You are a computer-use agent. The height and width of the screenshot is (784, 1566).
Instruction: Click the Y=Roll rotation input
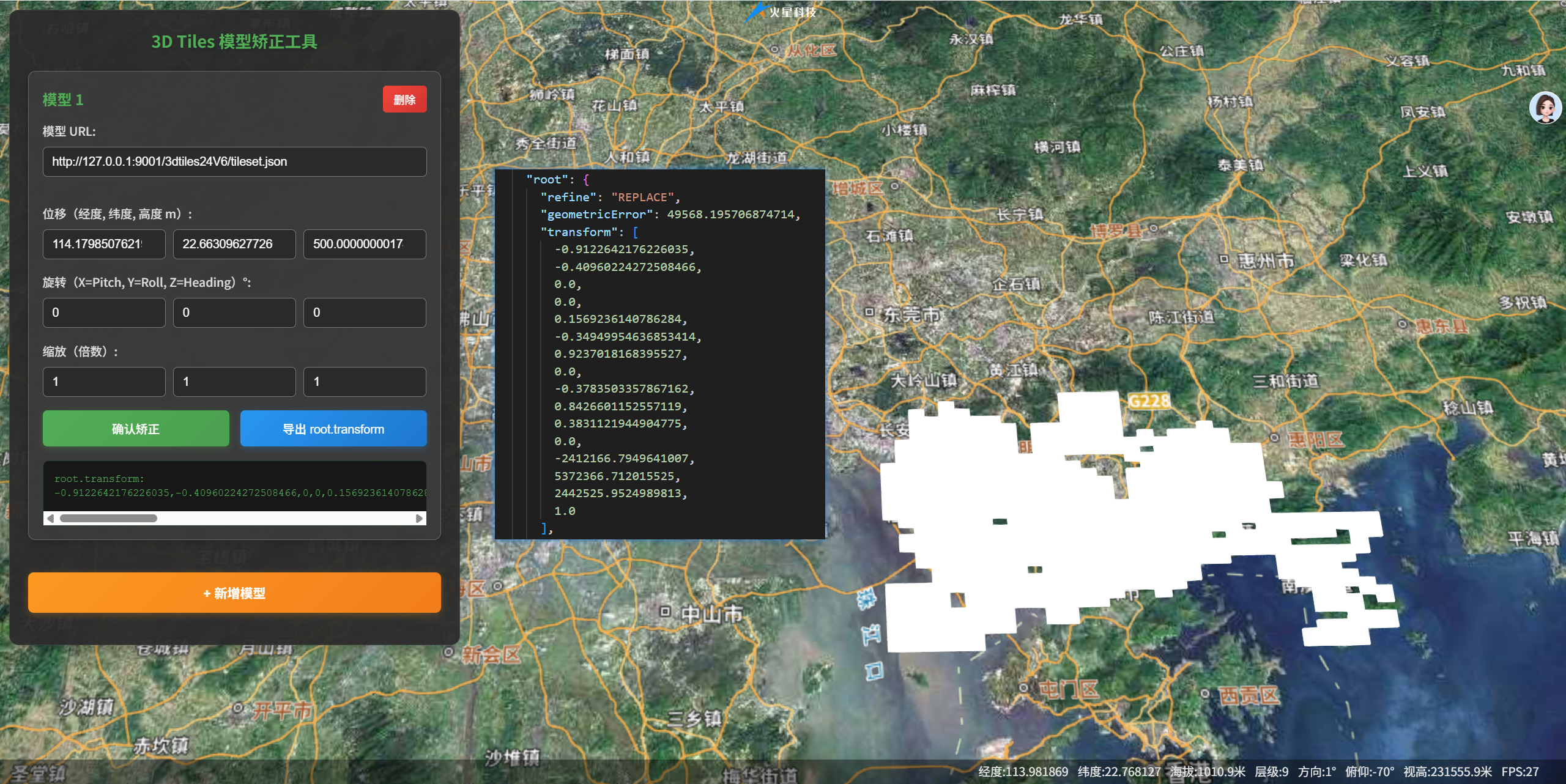pyautogui.click(x=234, y=312)
